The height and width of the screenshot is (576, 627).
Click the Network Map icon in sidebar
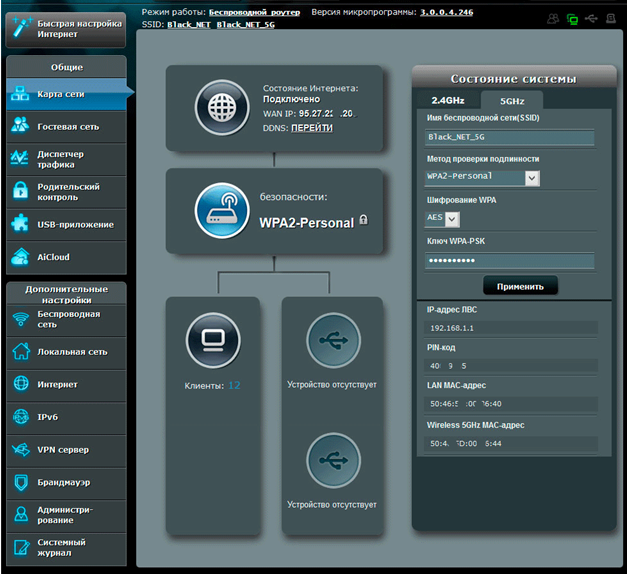20,94
